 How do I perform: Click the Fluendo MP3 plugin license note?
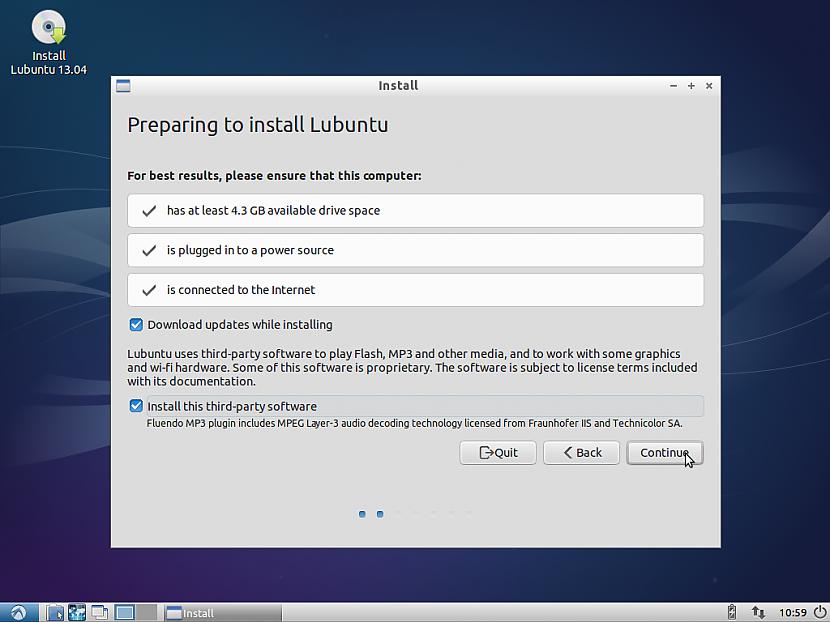tap(414, 423)
